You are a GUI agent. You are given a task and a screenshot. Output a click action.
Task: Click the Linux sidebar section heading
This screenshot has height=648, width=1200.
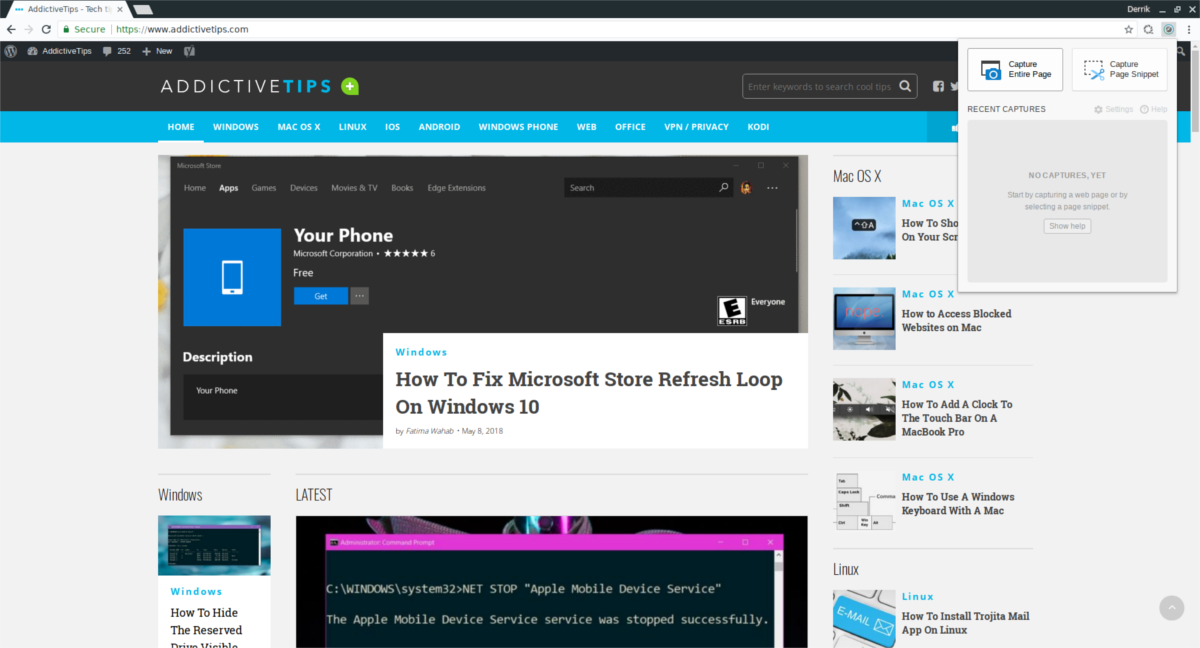coord(846,569)
